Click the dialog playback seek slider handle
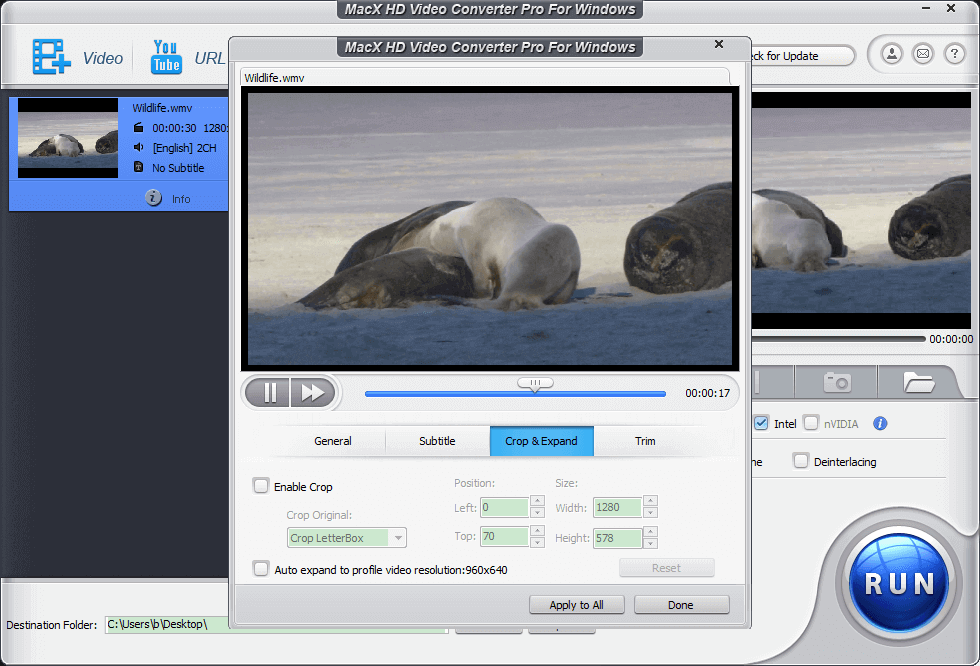The height and width of the screenshot is (666, 980). [x=535, y=384]
